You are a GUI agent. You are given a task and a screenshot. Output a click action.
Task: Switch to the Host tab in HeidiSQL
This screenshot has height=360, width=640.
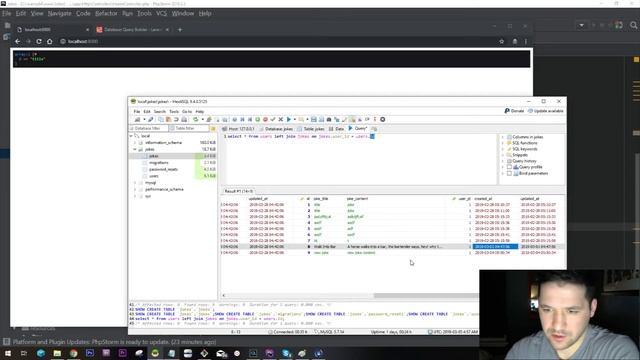[238, 129]
